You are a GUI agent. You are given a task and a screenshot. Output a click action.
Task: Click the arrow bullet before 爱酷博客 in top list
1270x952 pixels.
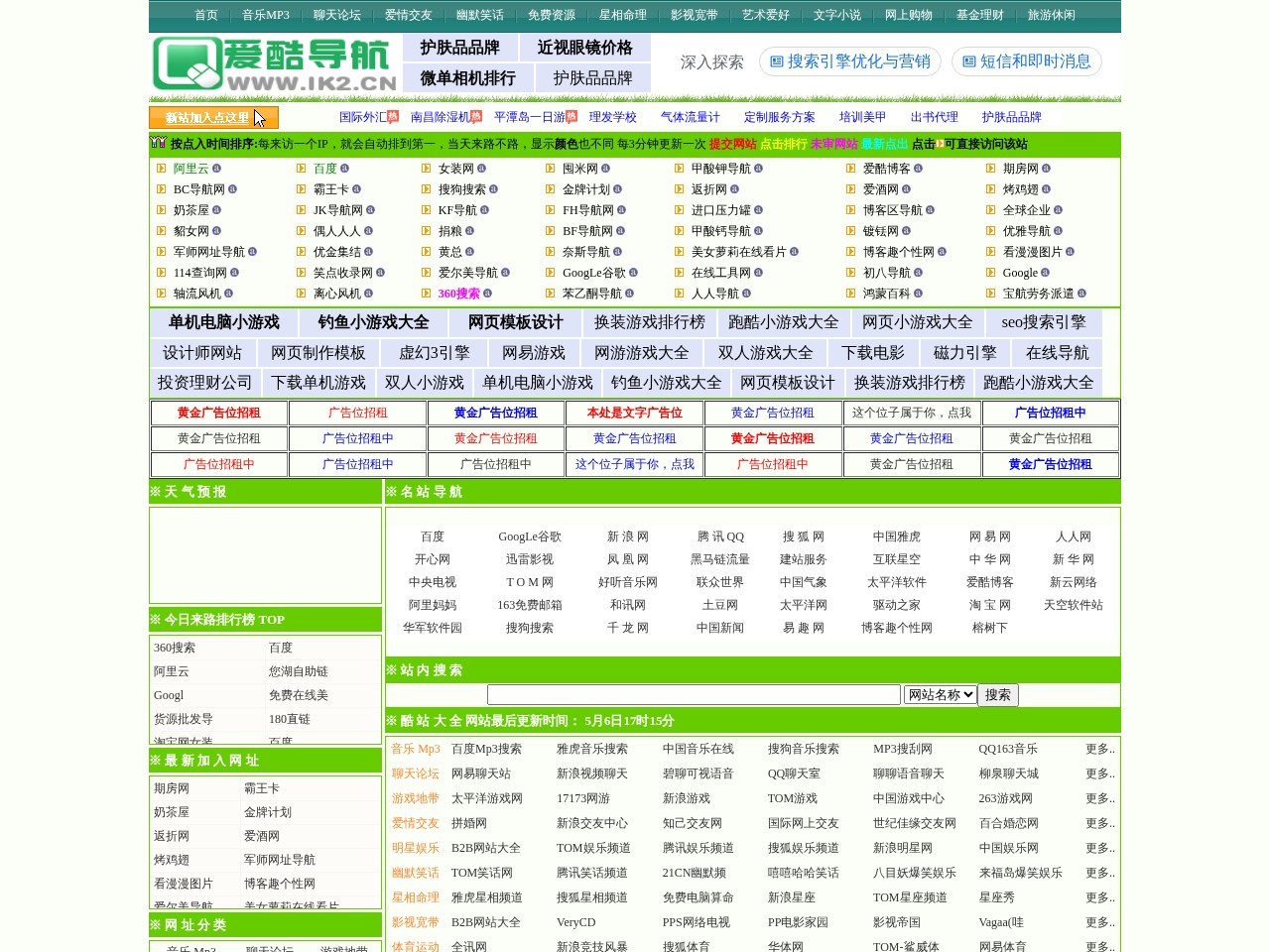tap(851, 169)
